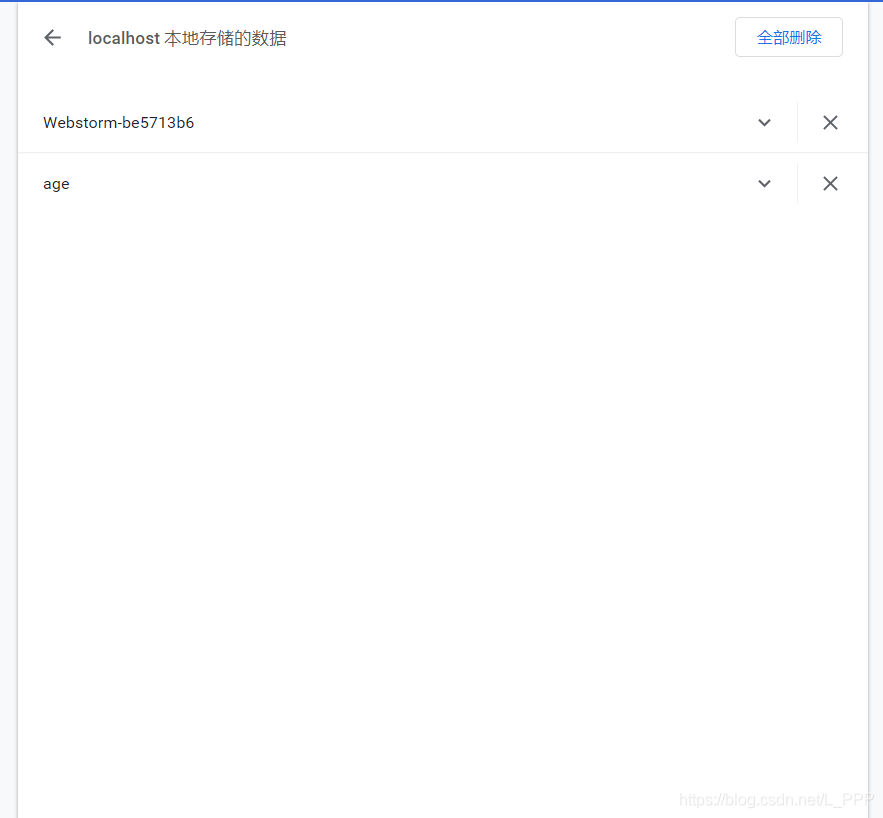Expand the age entry chevron
The image size is (883, 818).
click(764, 184)
